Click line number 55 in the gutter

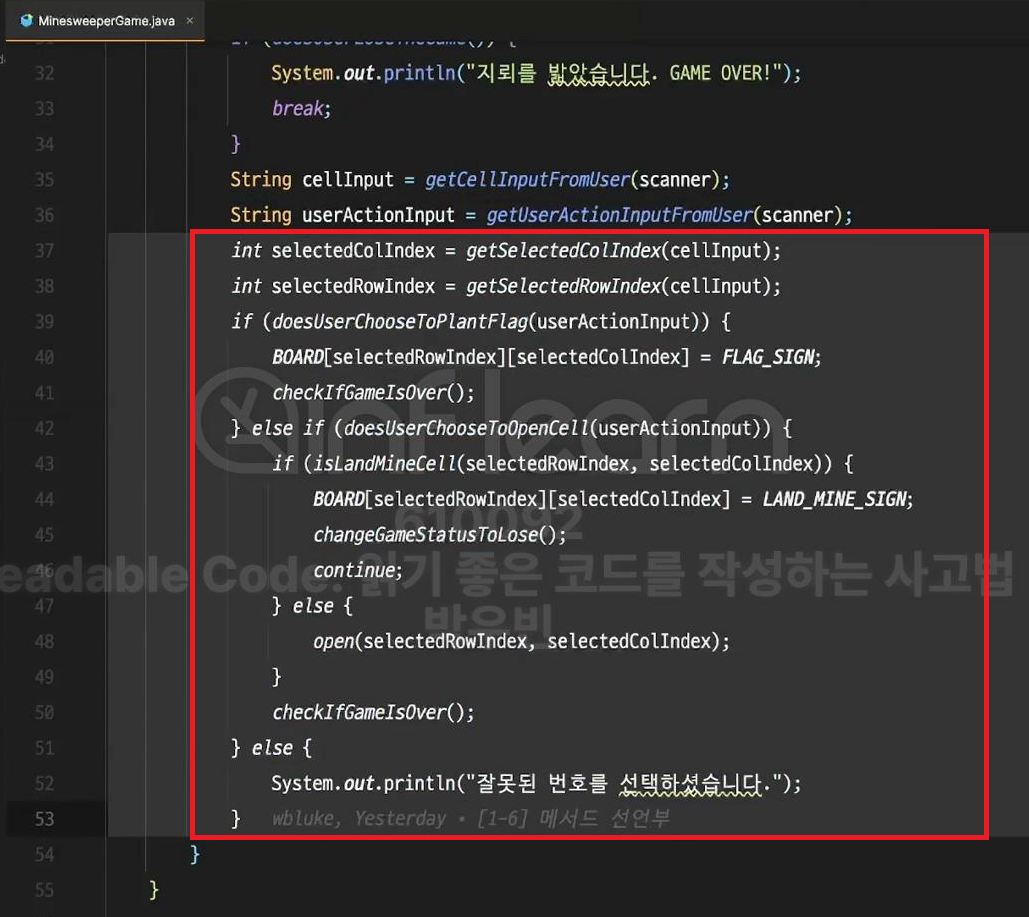(x=44, y=890)
